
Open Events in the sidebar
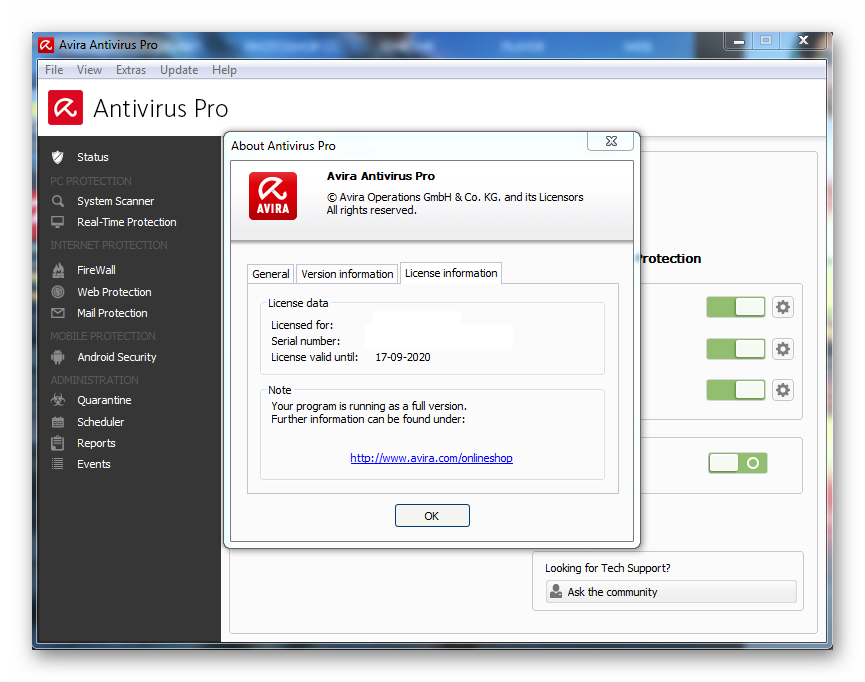(x=93, y=464)
